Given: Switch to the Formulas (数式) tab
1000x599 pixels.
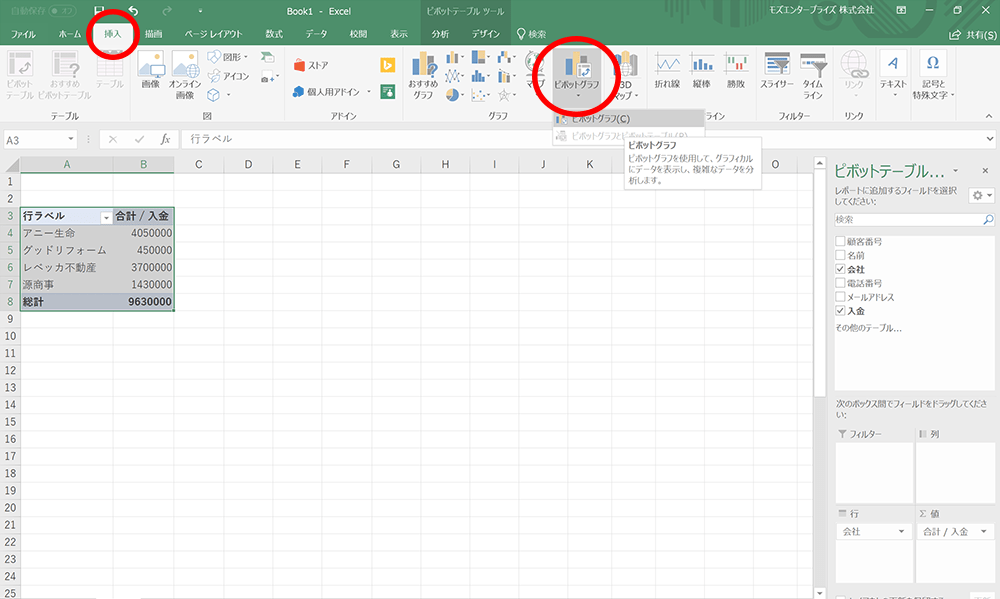Looking at the screenshot, I should (x=274, y=34).
